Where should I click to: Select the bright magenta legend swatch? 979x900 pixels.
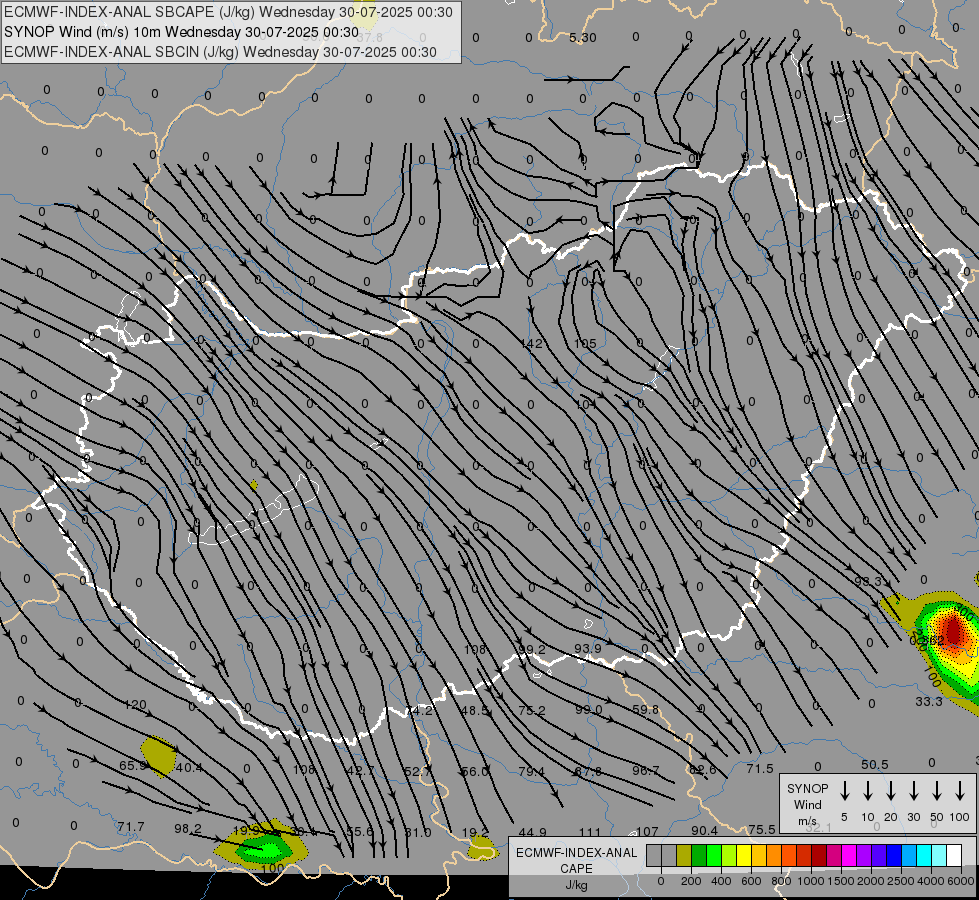[849, 855]
